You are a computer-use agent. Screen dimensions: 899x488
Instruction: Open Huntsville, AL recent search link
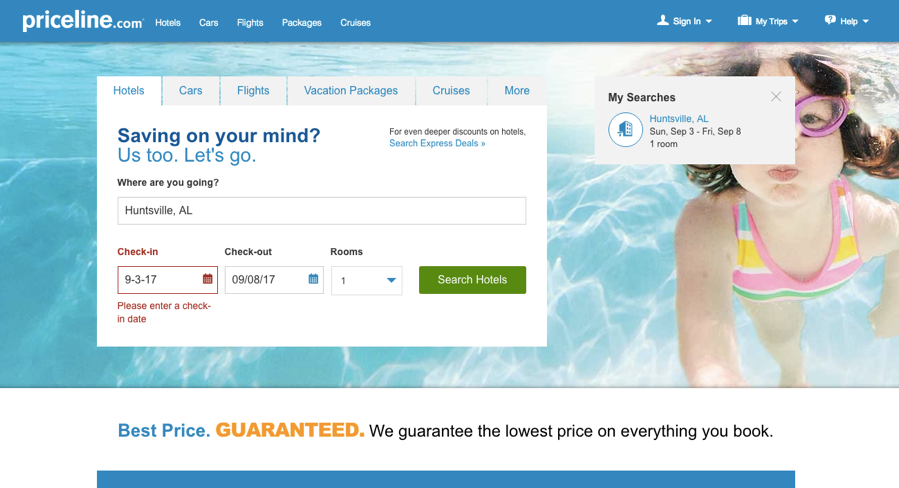click(679, 119)
